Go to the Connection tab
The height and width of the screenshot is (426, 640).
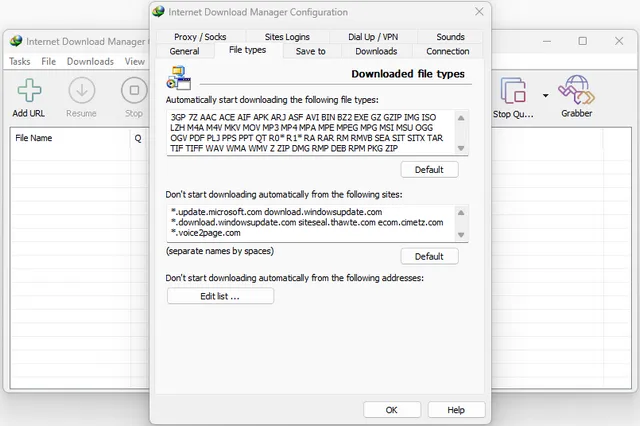click(447, 51)
